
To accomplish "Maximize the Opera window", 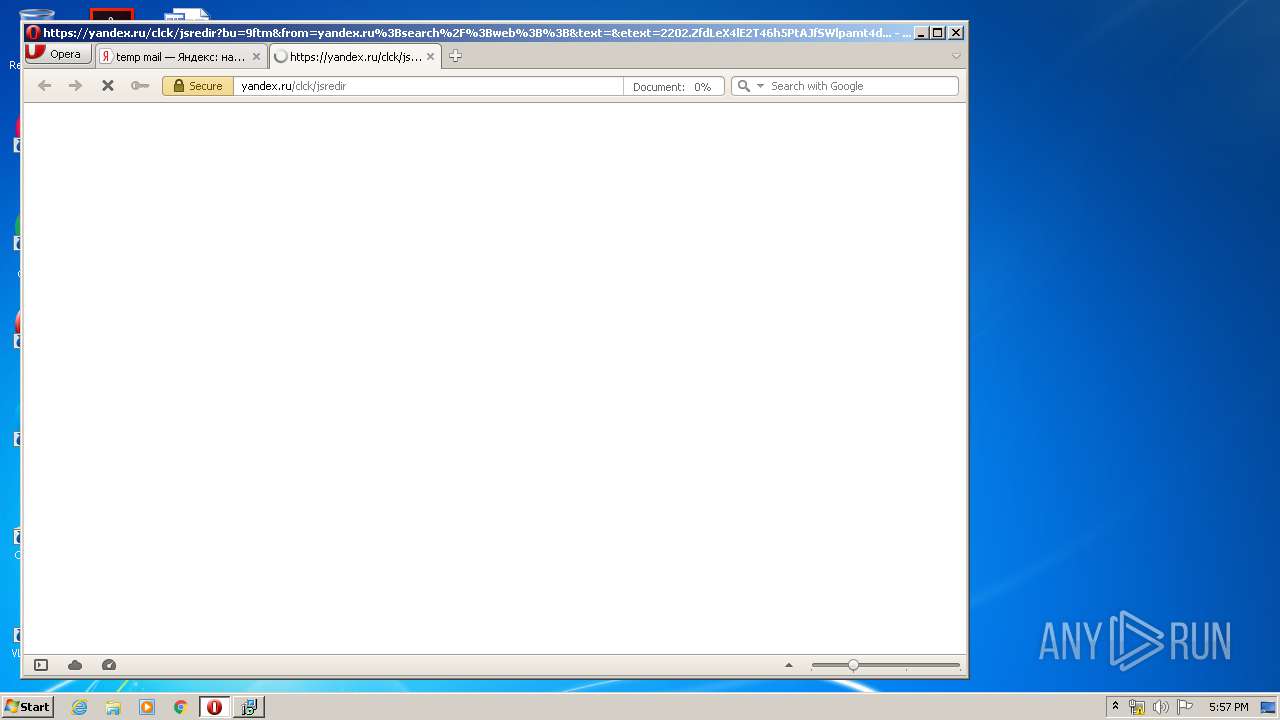I will (x=938, y=33).
